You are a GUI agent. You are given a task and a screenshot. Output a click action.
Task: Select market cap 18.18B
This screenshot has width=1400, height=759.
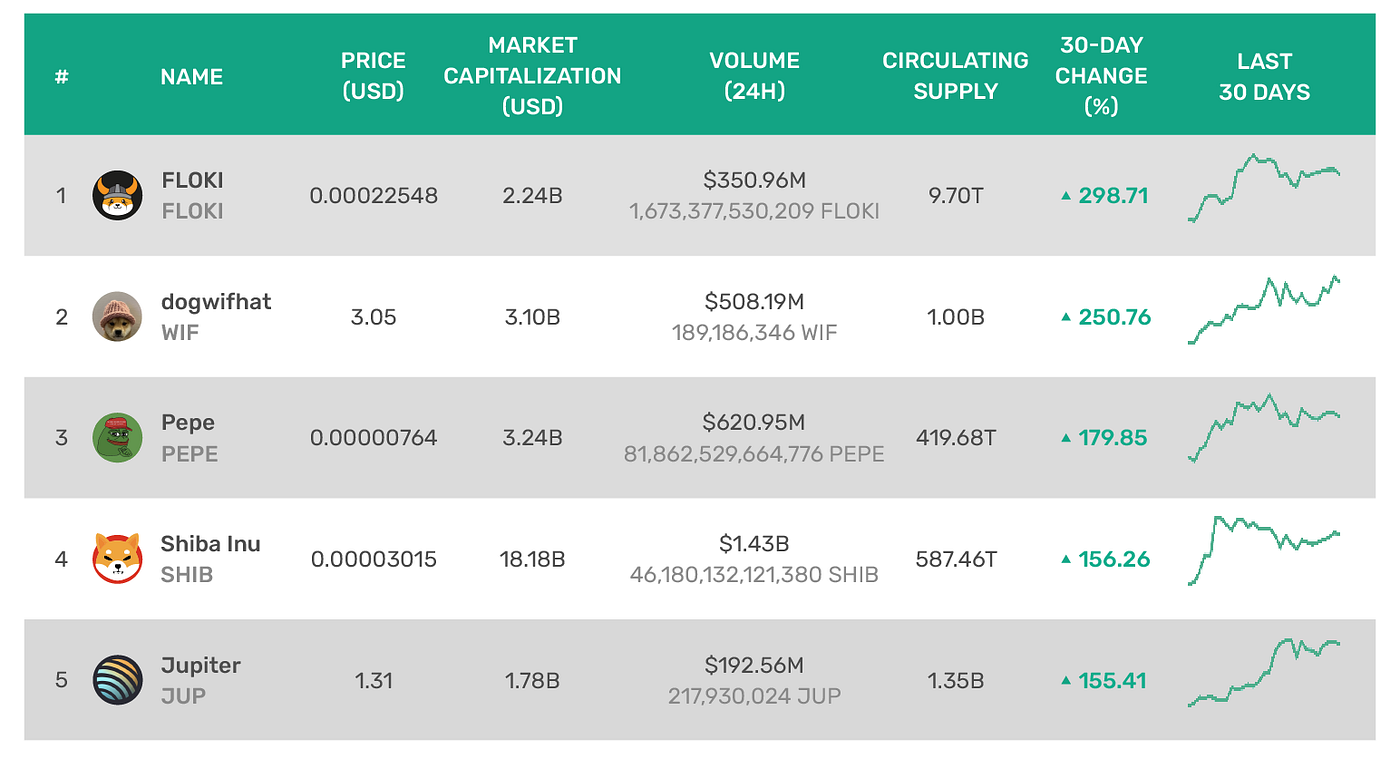pyautogui.click(x=532, y=559)
